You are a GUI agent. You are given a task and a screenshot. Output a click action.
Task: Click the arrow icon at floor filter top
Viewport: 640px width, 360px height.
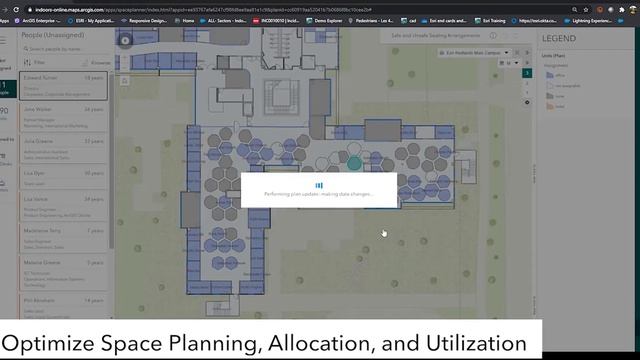tap(527, 53)
